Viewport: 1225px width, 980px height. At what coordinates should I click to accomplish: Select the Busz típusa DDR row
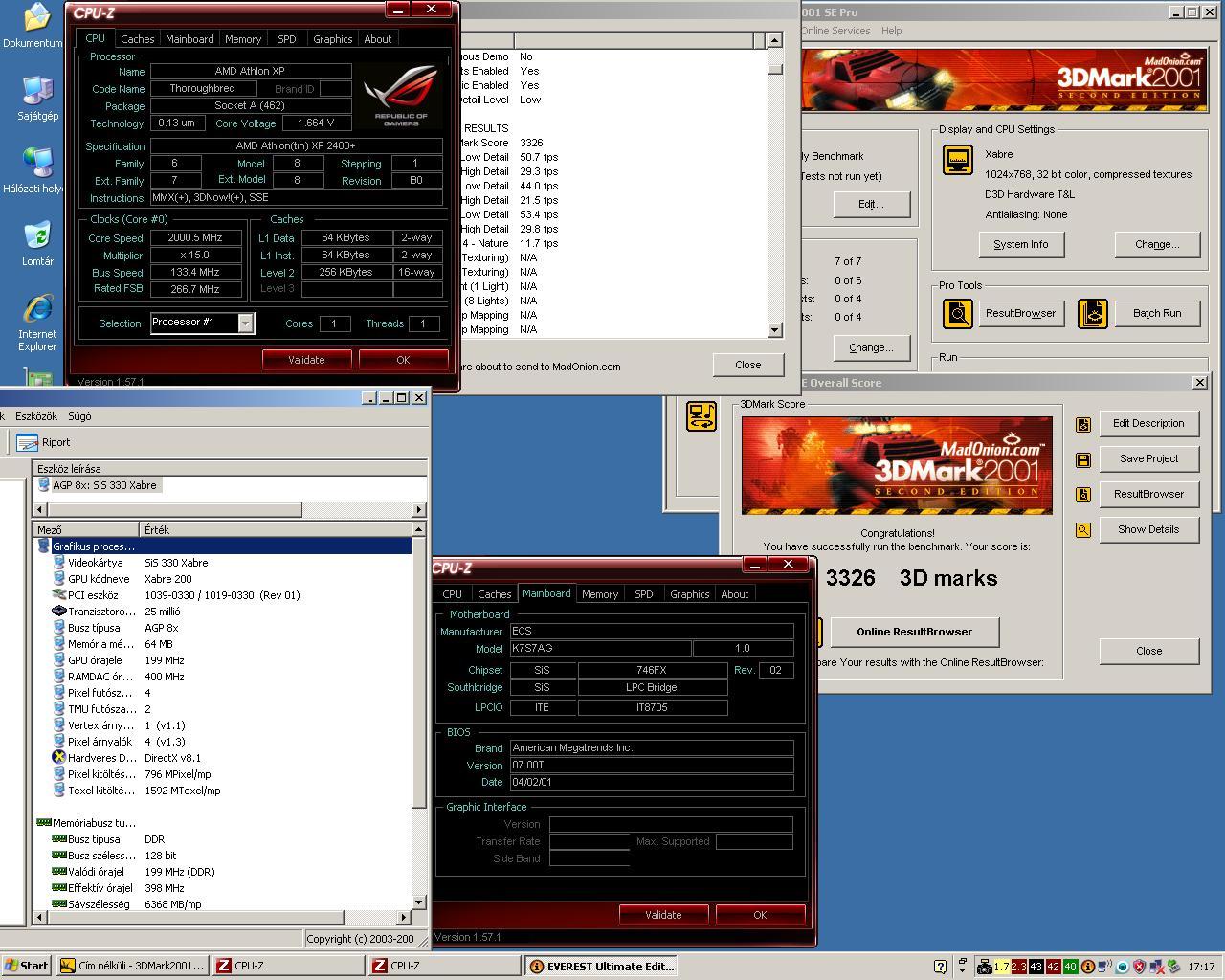click(223, 839)
